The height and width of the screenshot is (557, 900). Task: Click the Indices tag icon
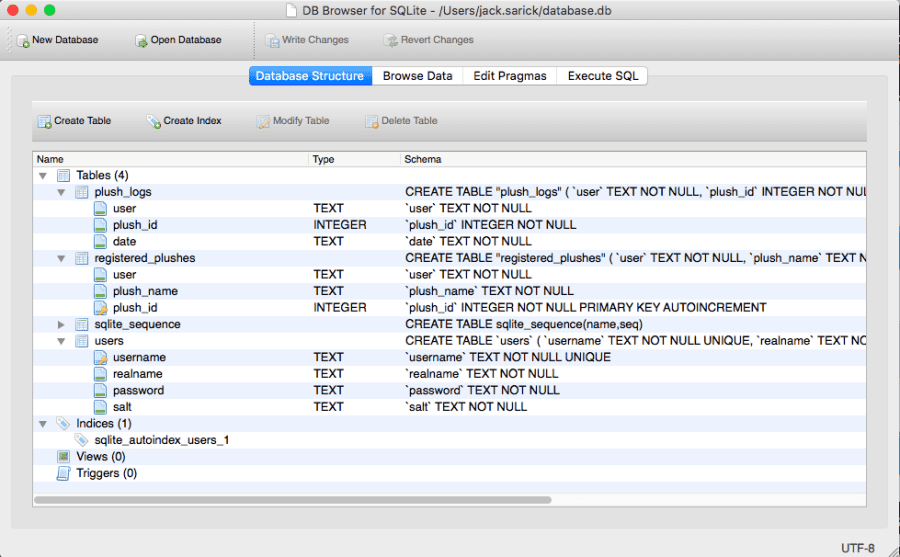pos(63,424)
